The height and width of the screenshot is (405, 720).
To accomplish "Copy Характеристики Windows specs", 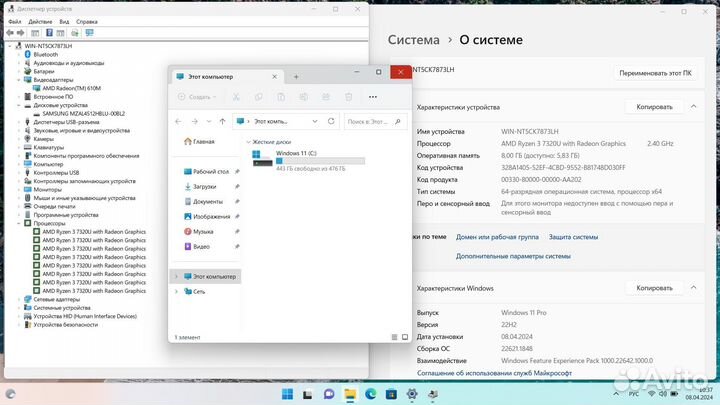I will (x=654, y=288).
